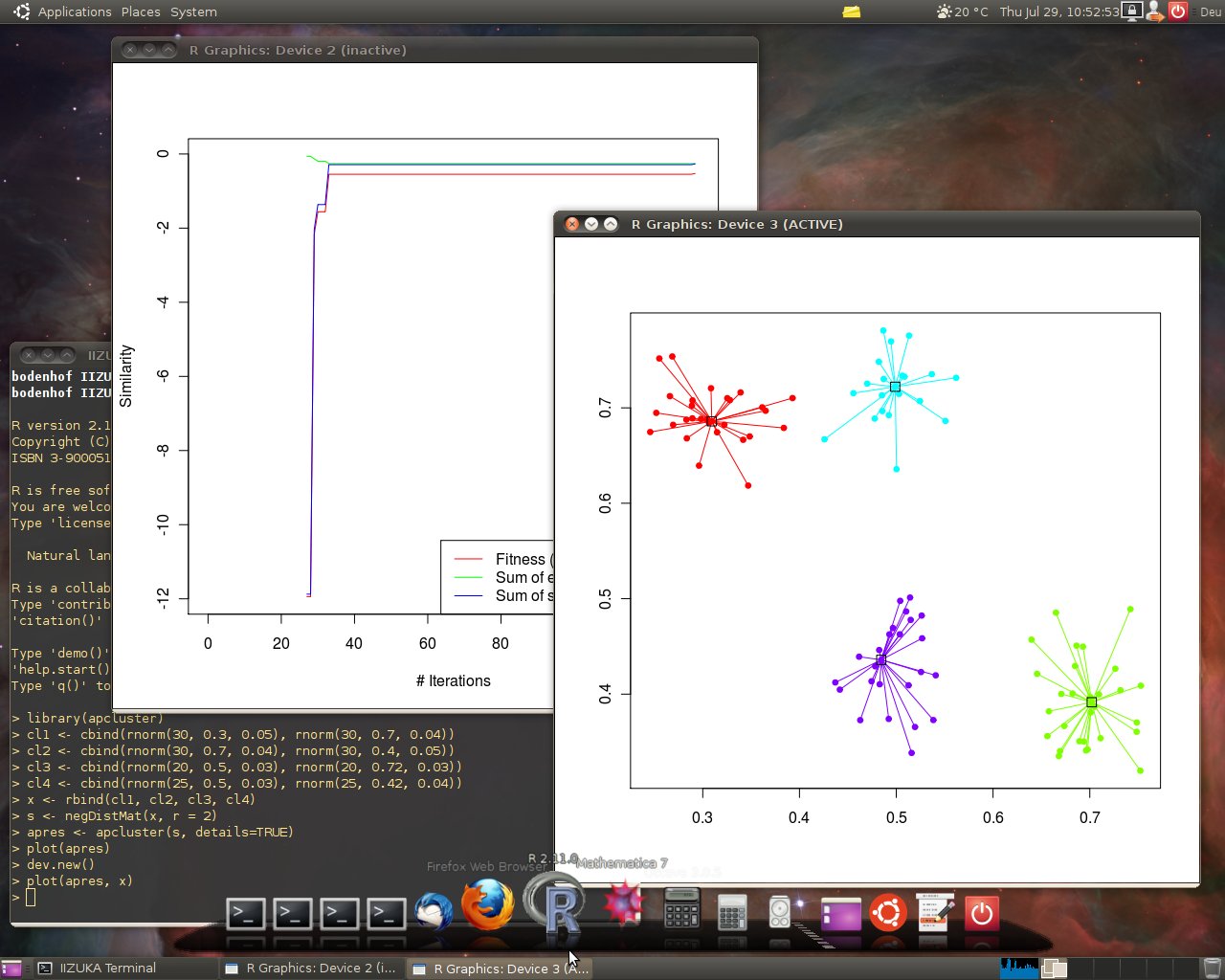
Task: Launch Mathematica 7 from the dock
Action: click(x=622, y=904)
